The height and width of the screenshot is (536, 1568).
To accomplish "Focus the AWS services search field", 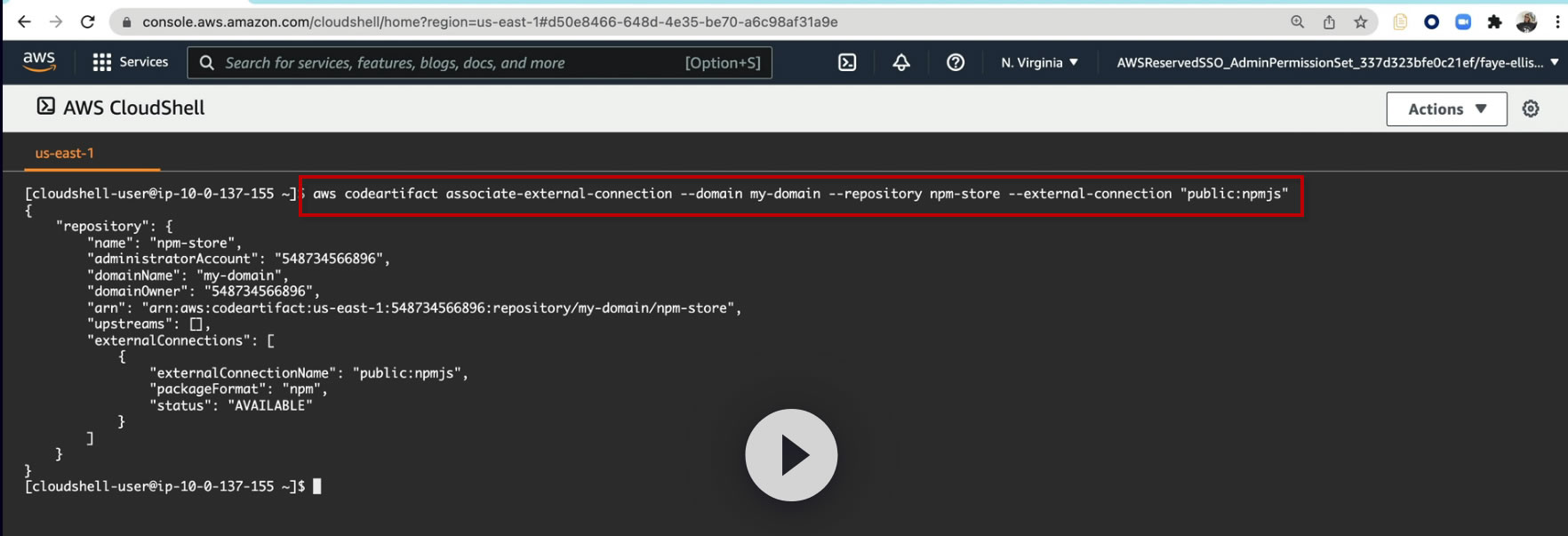I will tap(480, 62).
